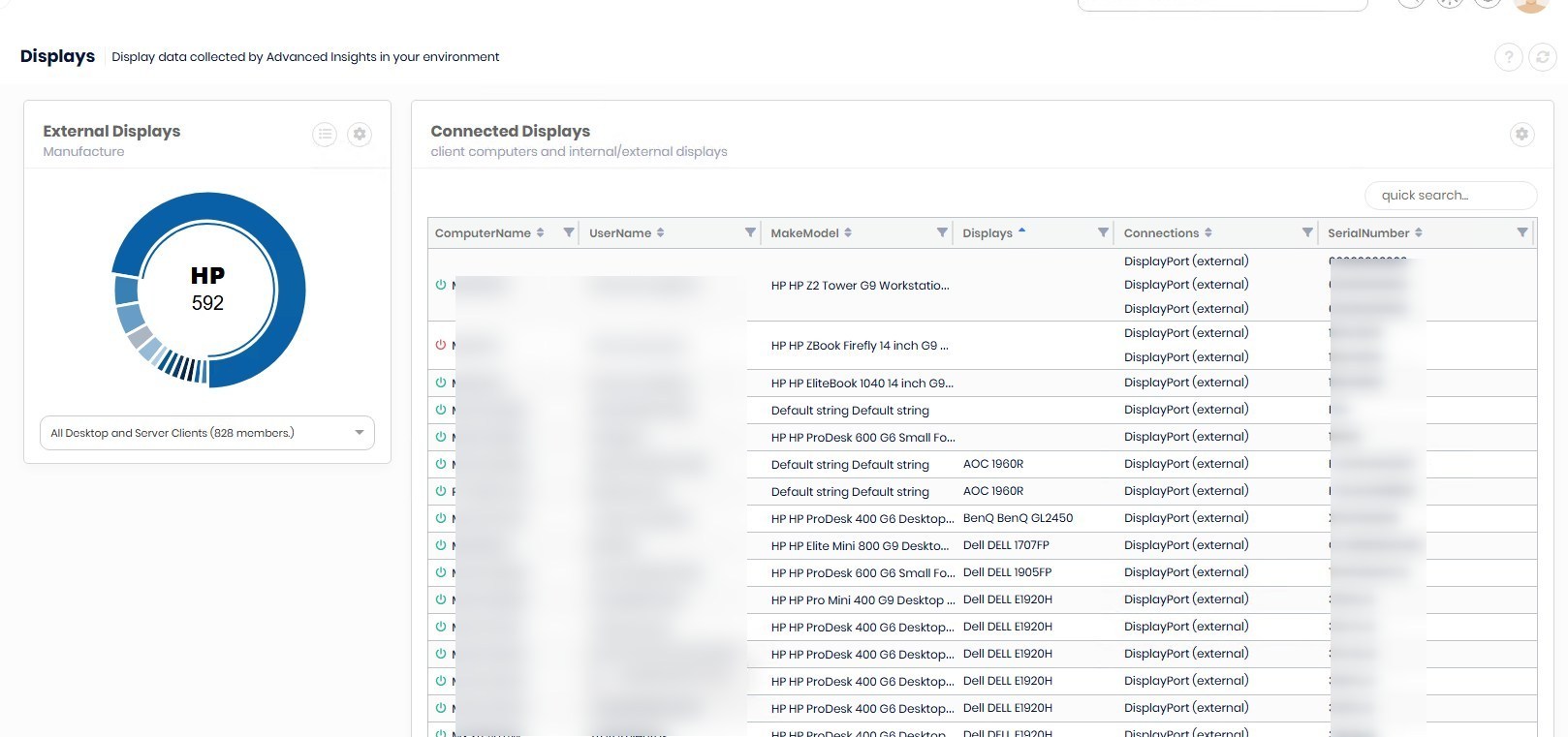Expand the All Desktop and Server Clients dropdown

coord(359,433)
